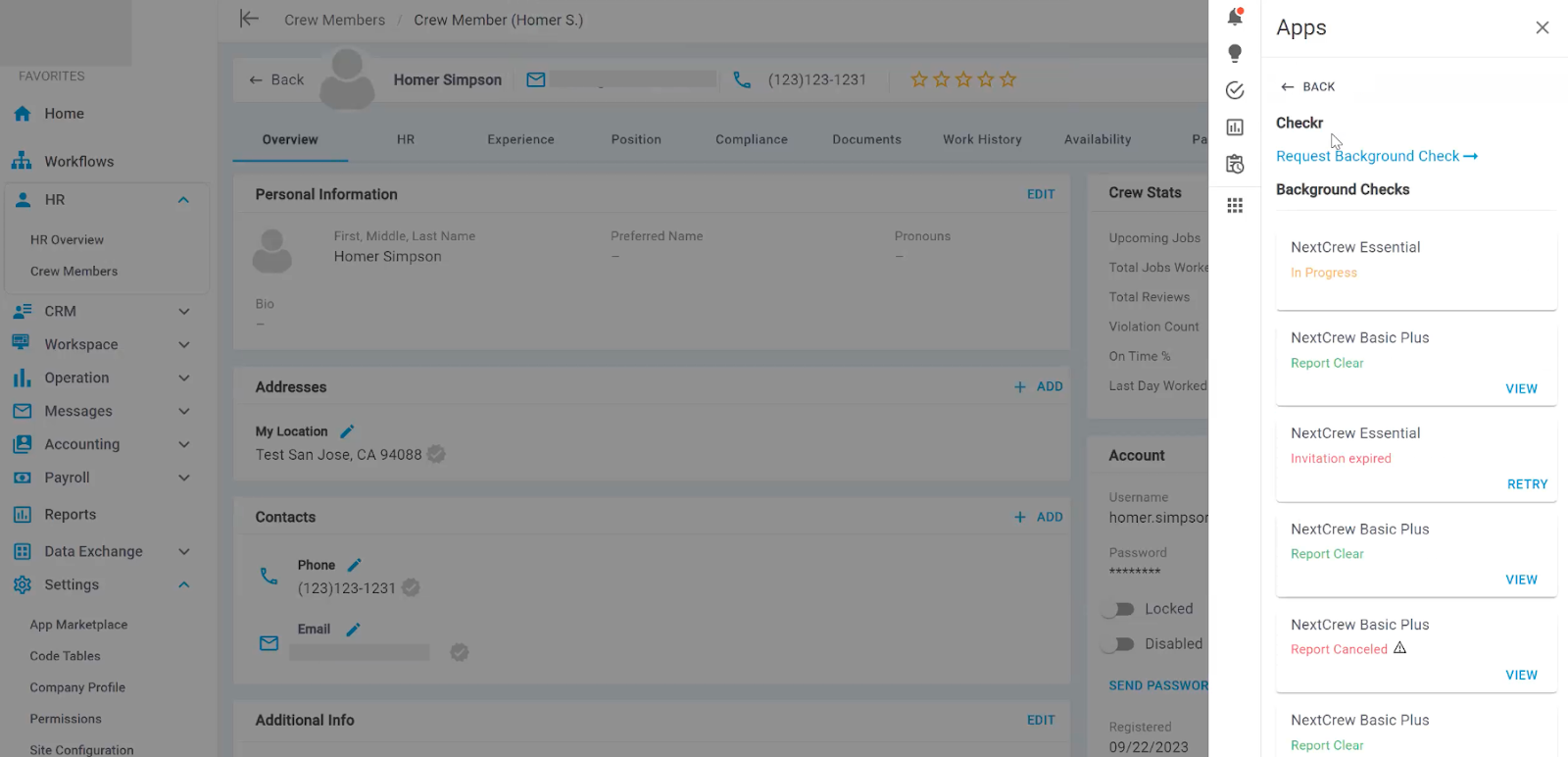Open Company Profile in sidebar
The width and height of the screenshot is (1568, 757).
[77, 687]
